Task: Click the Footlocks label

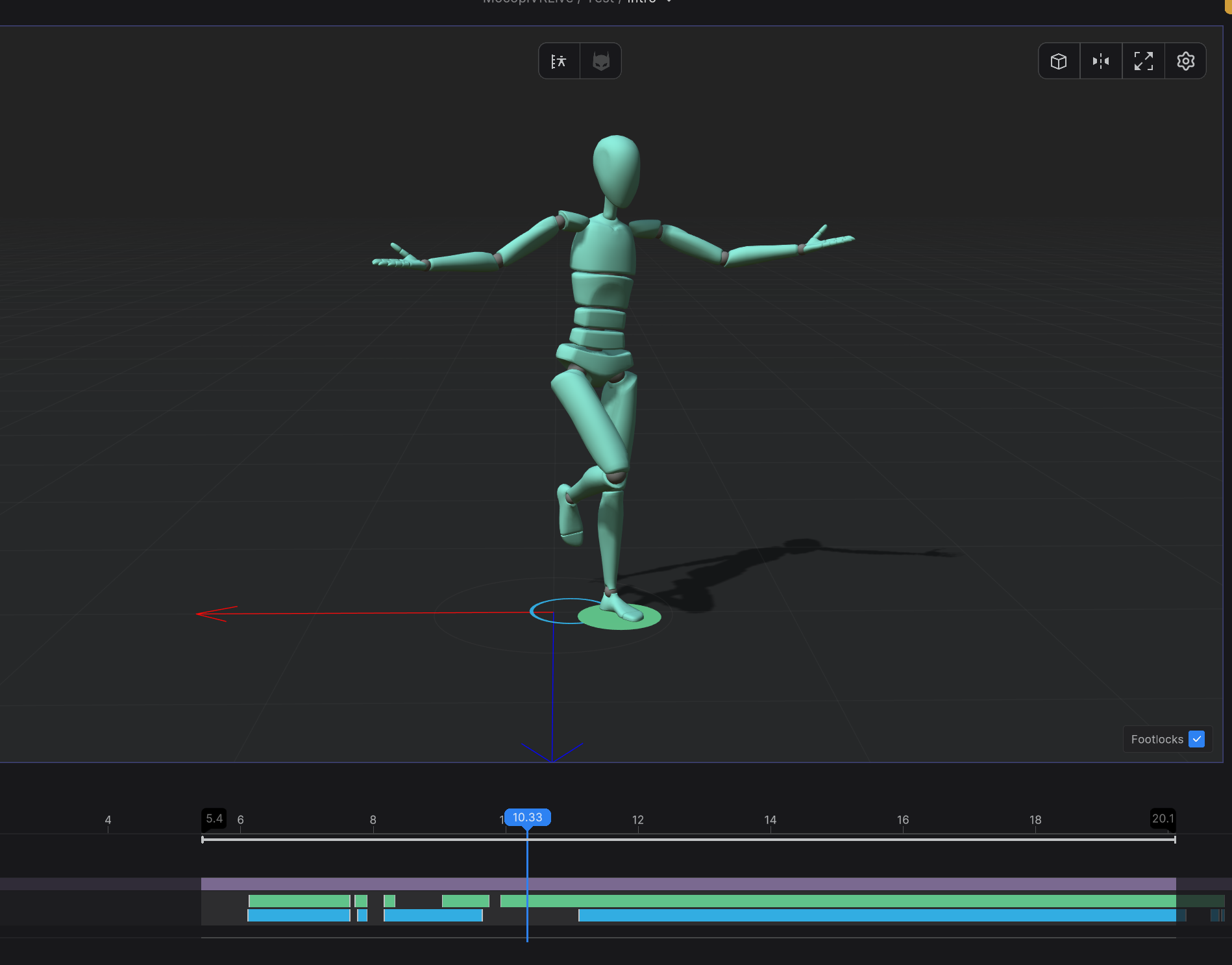Action: pos(1157,739)
